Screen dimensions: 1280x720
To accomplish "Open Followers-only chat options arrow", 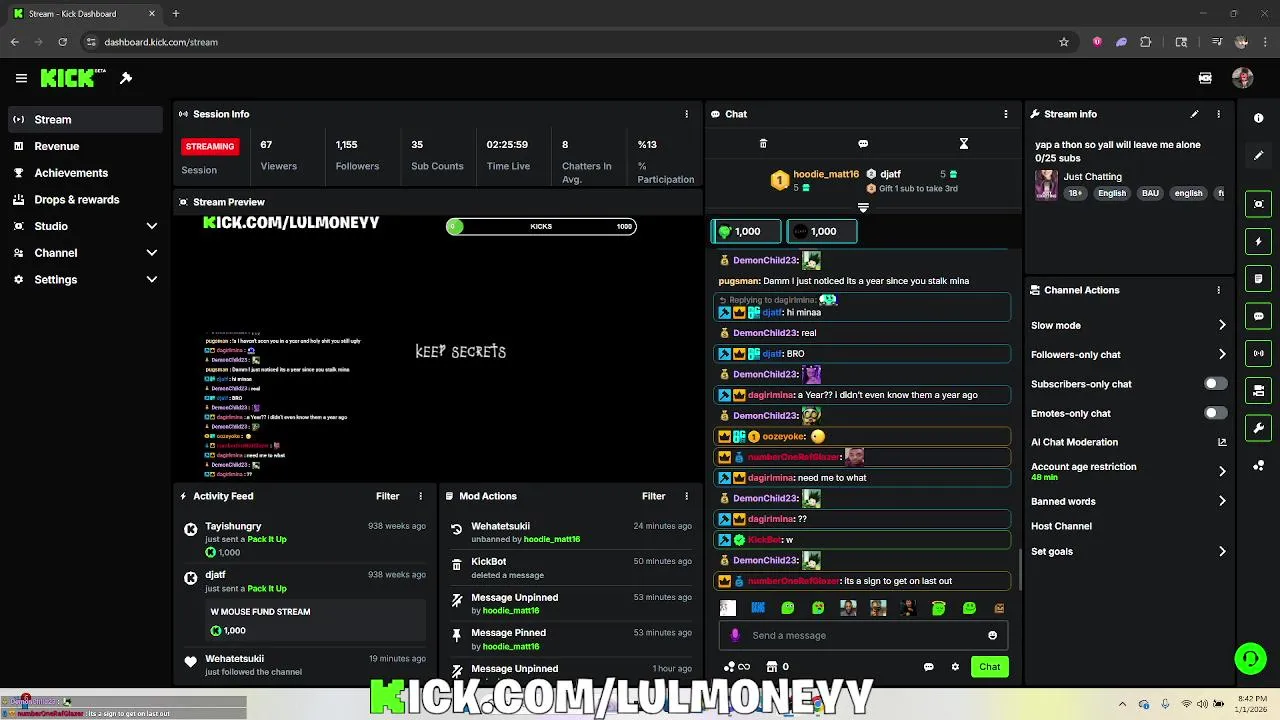I will 1222,354.
